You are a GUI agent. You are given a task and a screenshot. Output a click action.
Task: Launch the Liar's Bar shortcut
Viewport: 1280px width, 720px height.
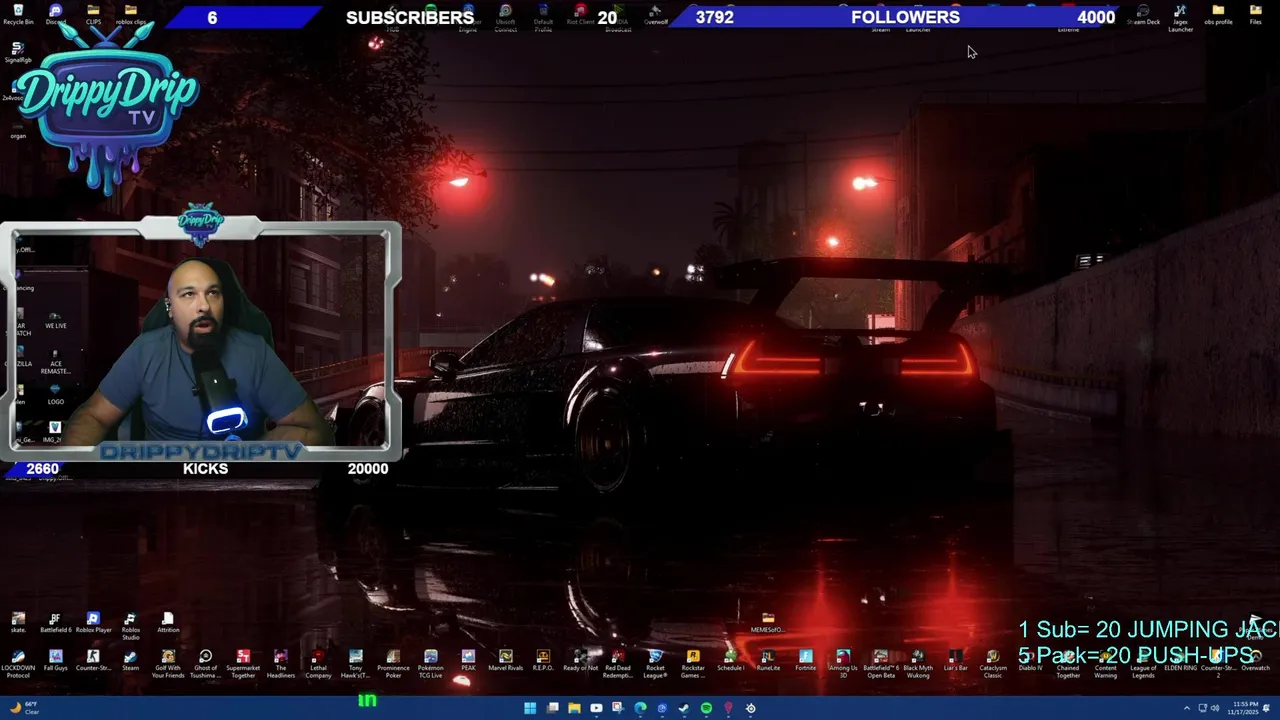[955, 661]
